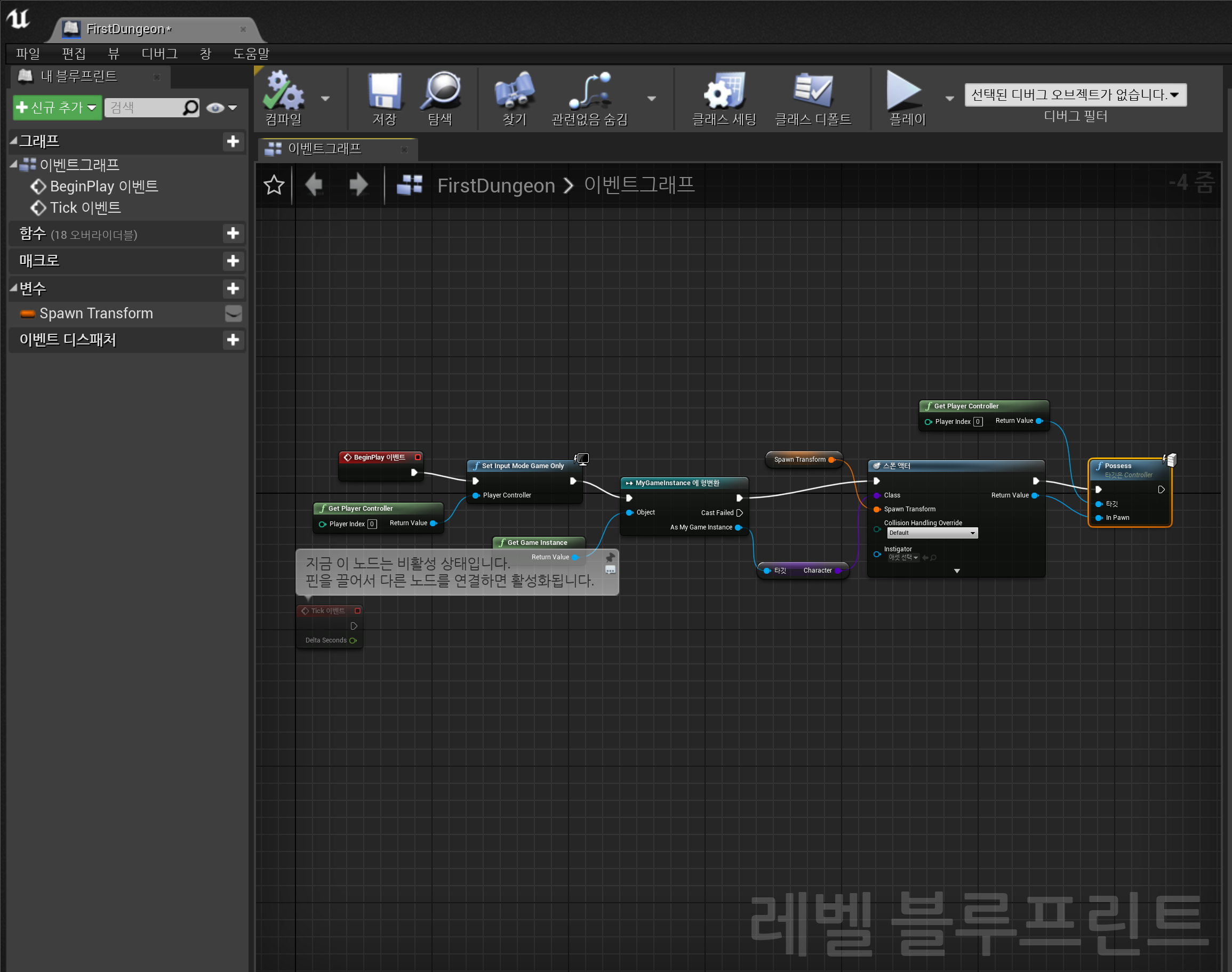Click the Save (저장) floppy disk icon
Screen dimensions: 1232x972
[x=385, y=91]
